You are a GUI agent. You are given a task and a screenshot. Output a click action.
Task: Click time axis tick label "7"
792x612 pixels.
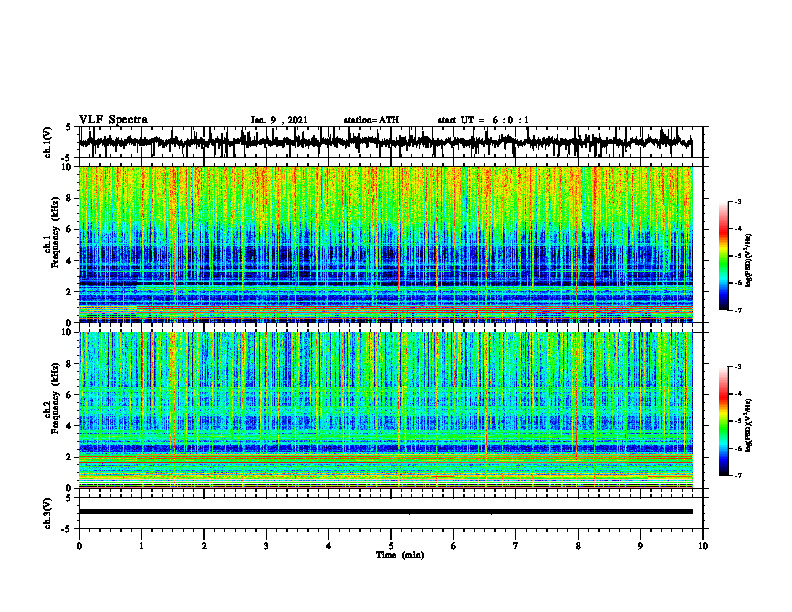[x=516, y=546]
